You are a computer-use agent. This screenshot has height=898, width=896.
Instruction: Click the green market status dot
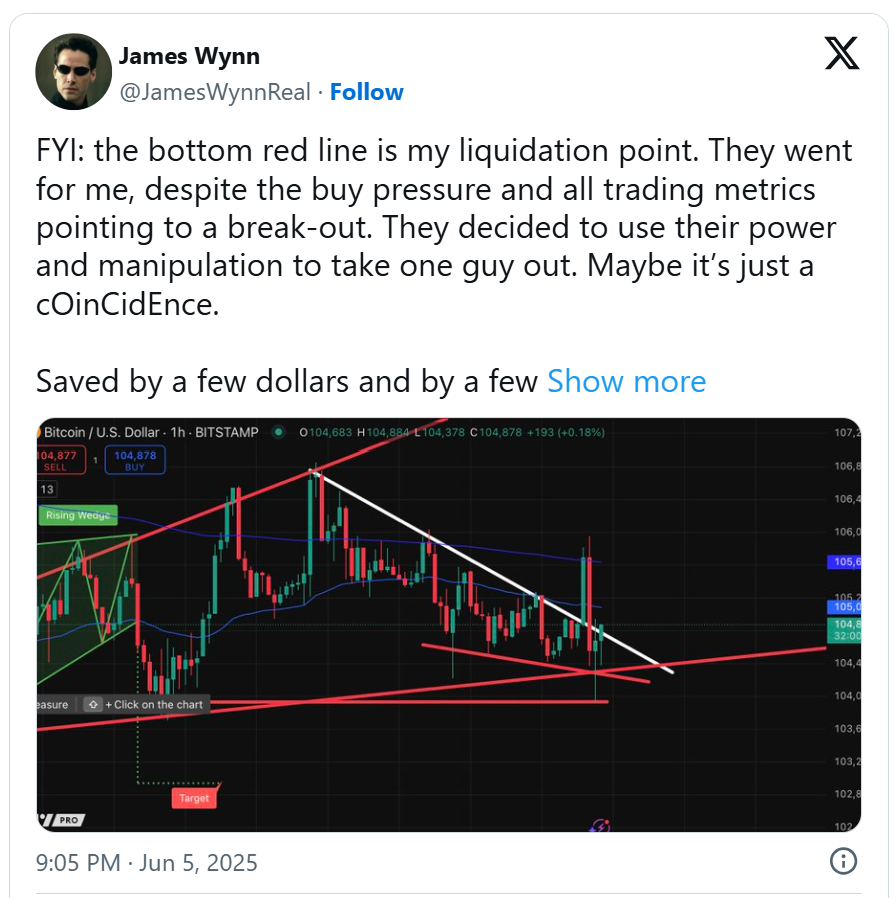[x=278, y=432]
